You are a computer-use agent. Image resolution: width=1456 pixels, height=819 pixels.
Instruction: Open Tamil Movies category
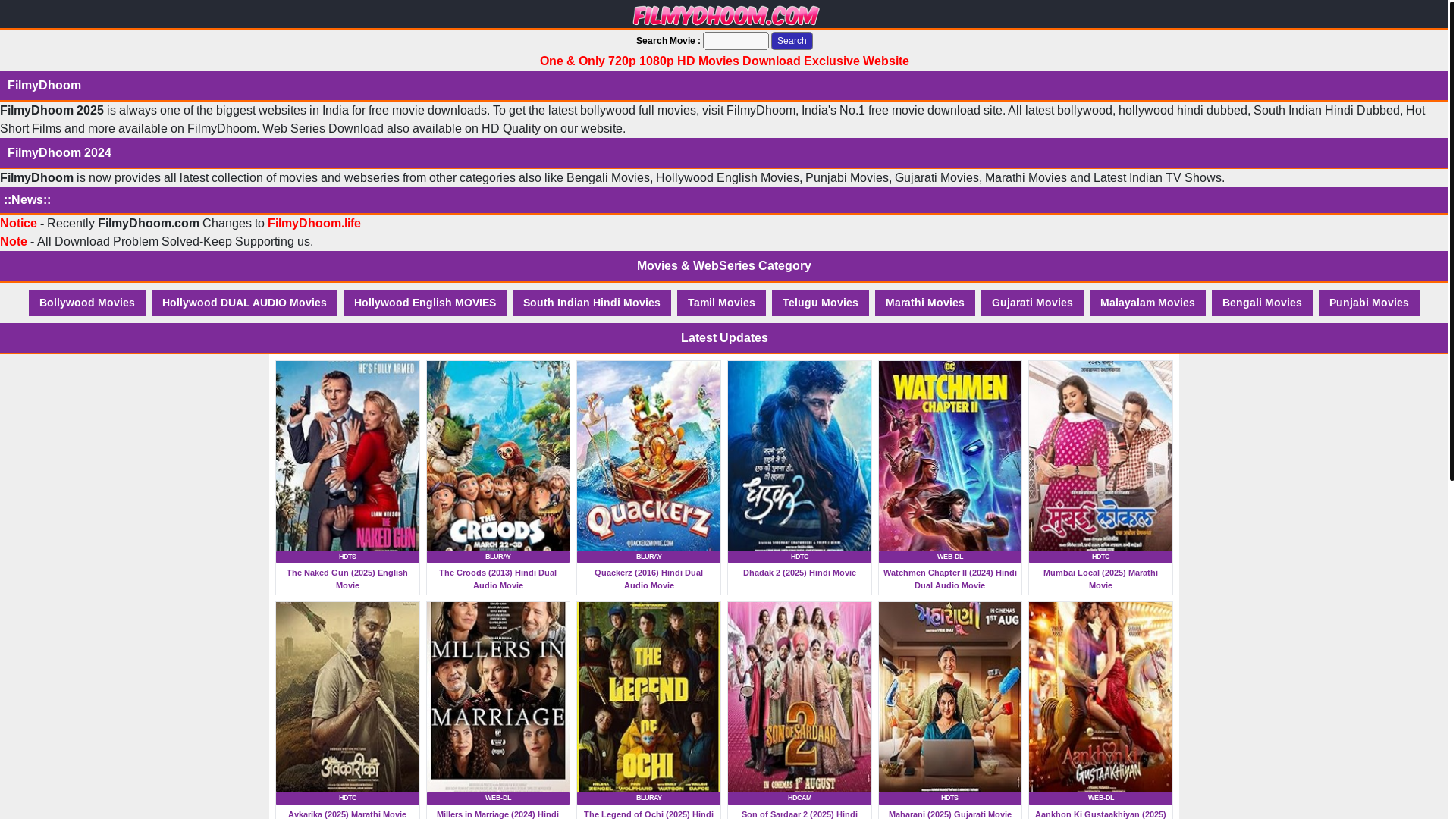coord(721,303)
